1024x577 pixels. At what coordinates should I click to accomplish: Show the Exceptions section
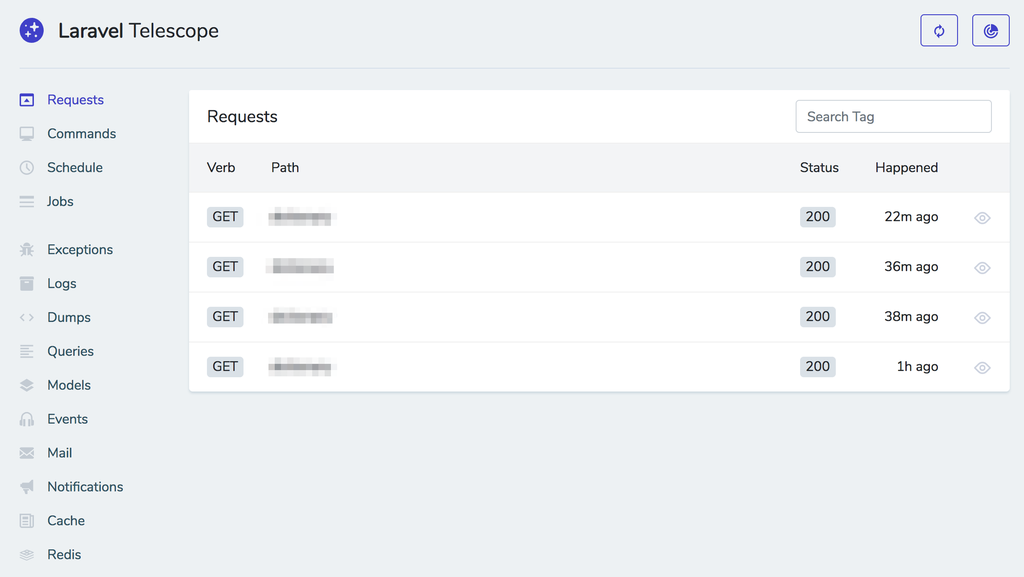coord(80,249)
